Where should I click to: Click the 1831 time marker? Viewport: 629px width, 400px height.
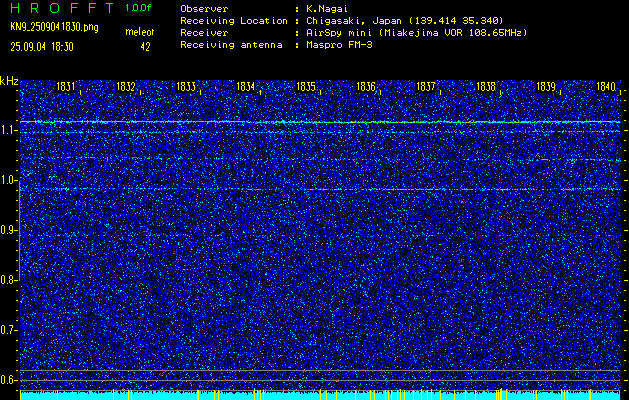point(65,87)
